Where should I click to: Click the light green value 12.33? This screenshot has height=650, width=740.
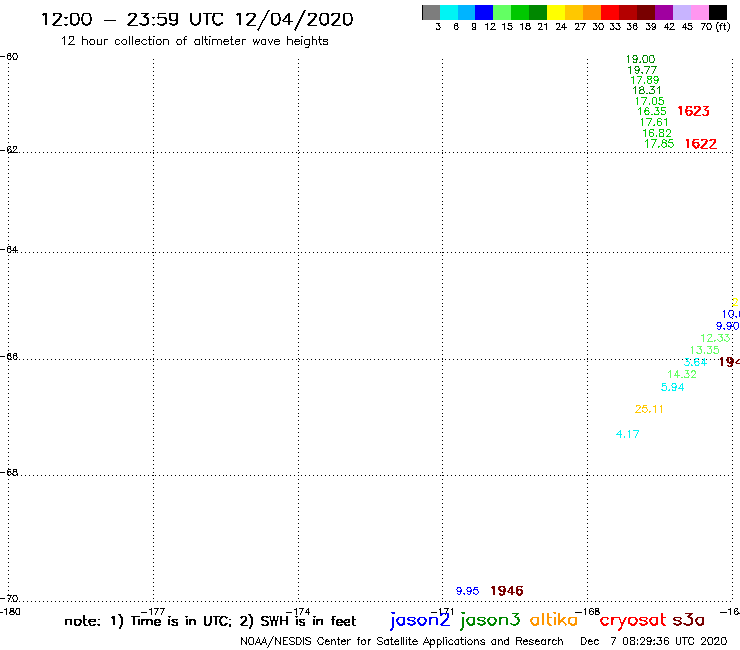coord(715,338)
